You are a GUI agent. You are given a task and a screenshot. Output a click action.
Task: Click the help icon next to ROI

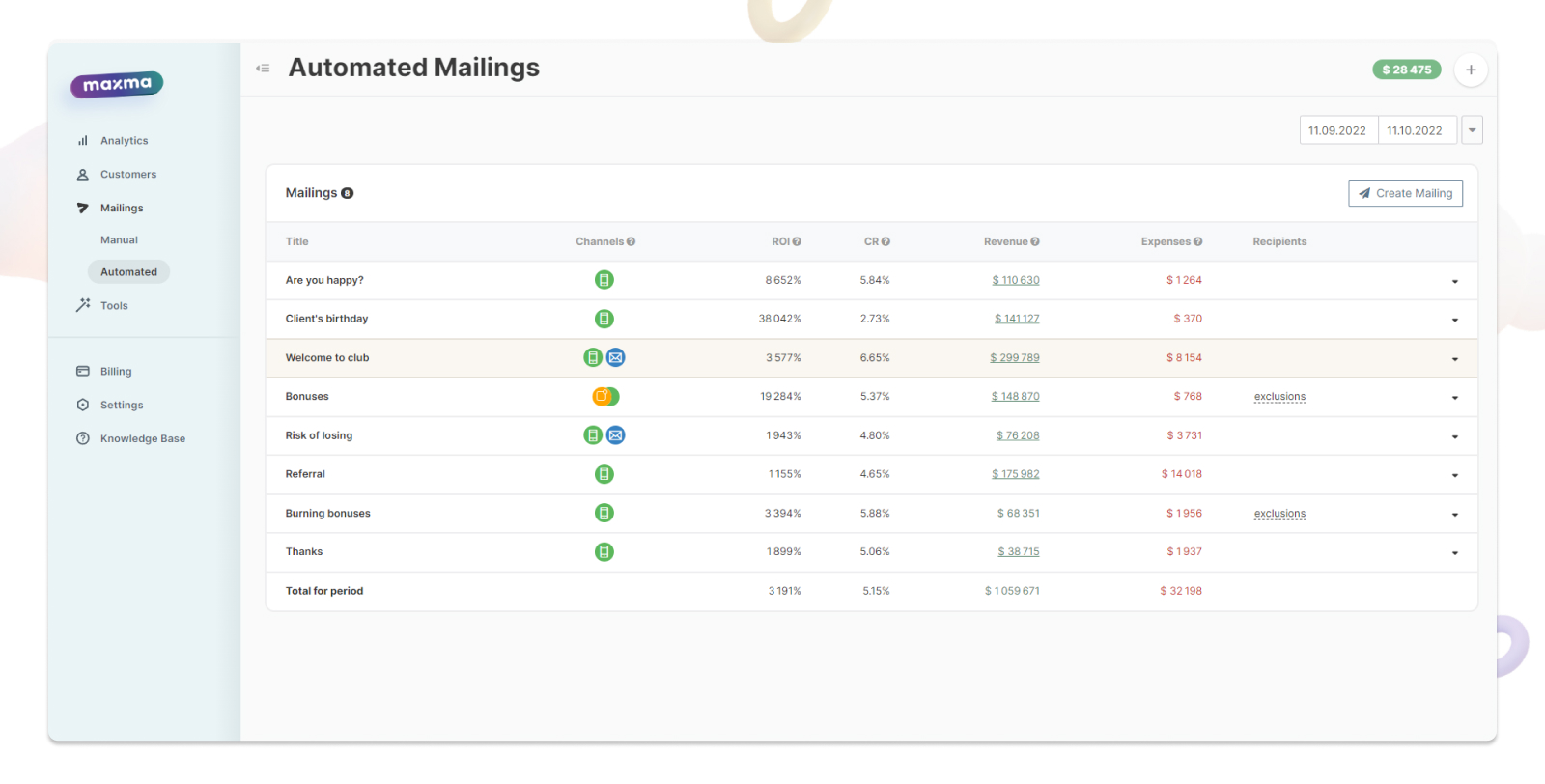pos(797,242)
